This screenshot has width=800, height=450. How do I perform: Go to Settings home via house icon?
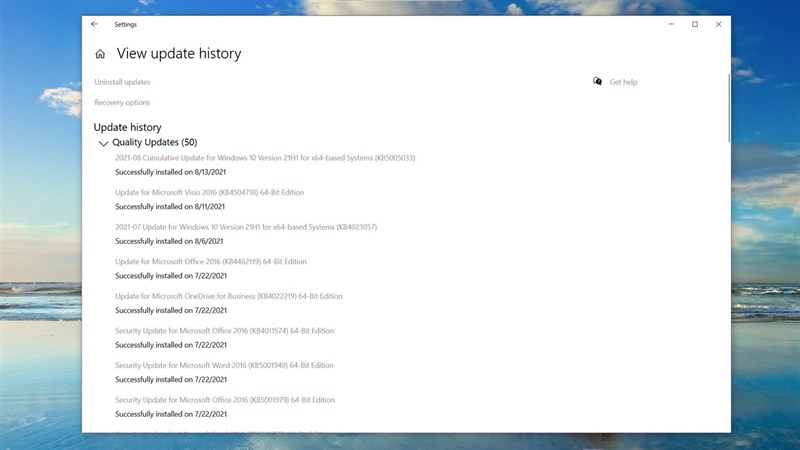click(100, 54)
